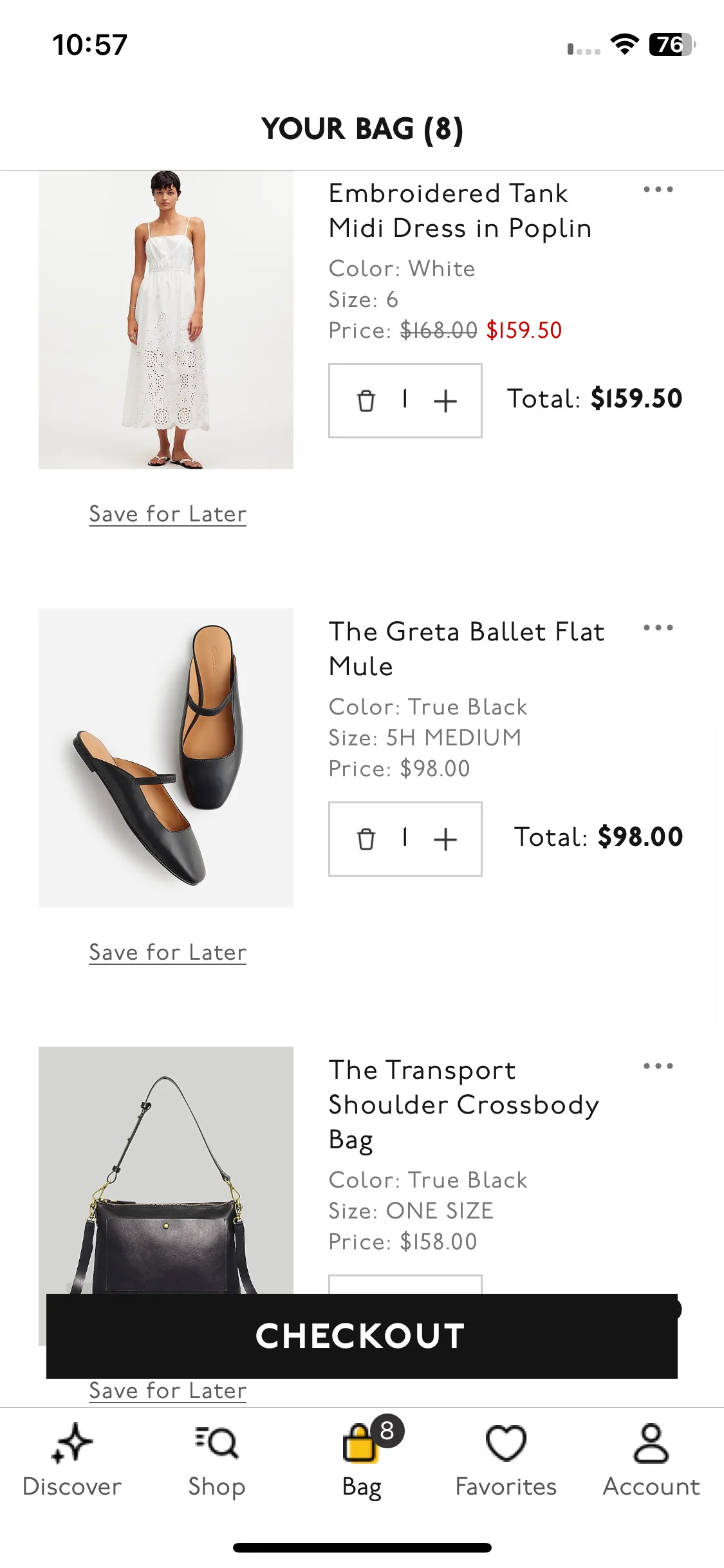Open more options for Embroidered Tank Midi Dress
724x1568 pixels.
click(658, 190)
